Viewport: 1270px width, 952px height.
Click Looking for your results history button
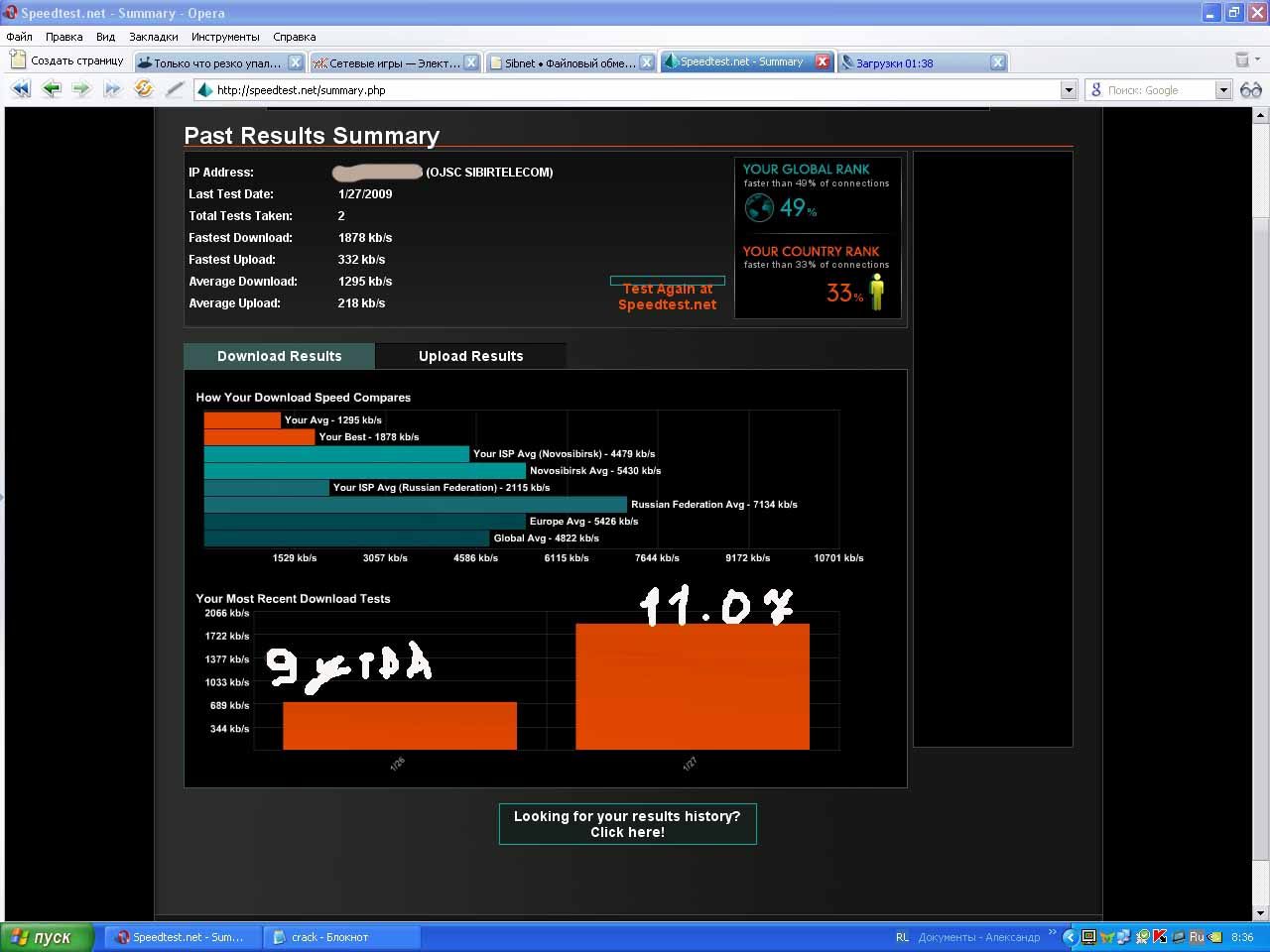(x=627, y=824)
